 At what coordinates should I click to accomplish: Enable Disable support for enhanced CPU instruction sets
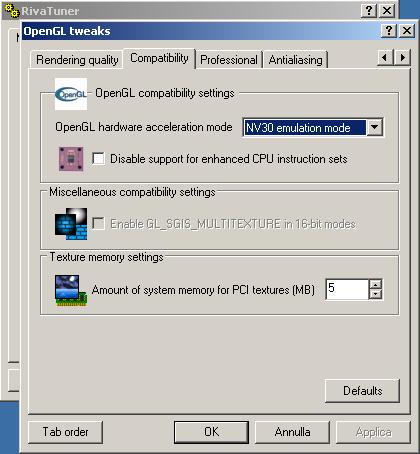pos(98,159)
